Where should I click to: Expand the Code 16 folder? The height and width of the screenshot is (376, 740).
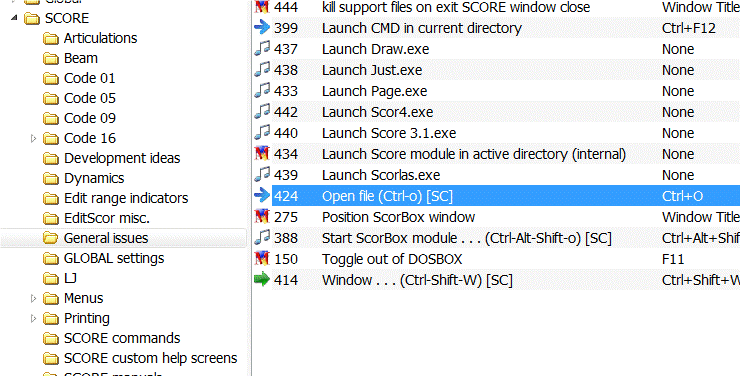pyautogui.click(x=33, y=138)
